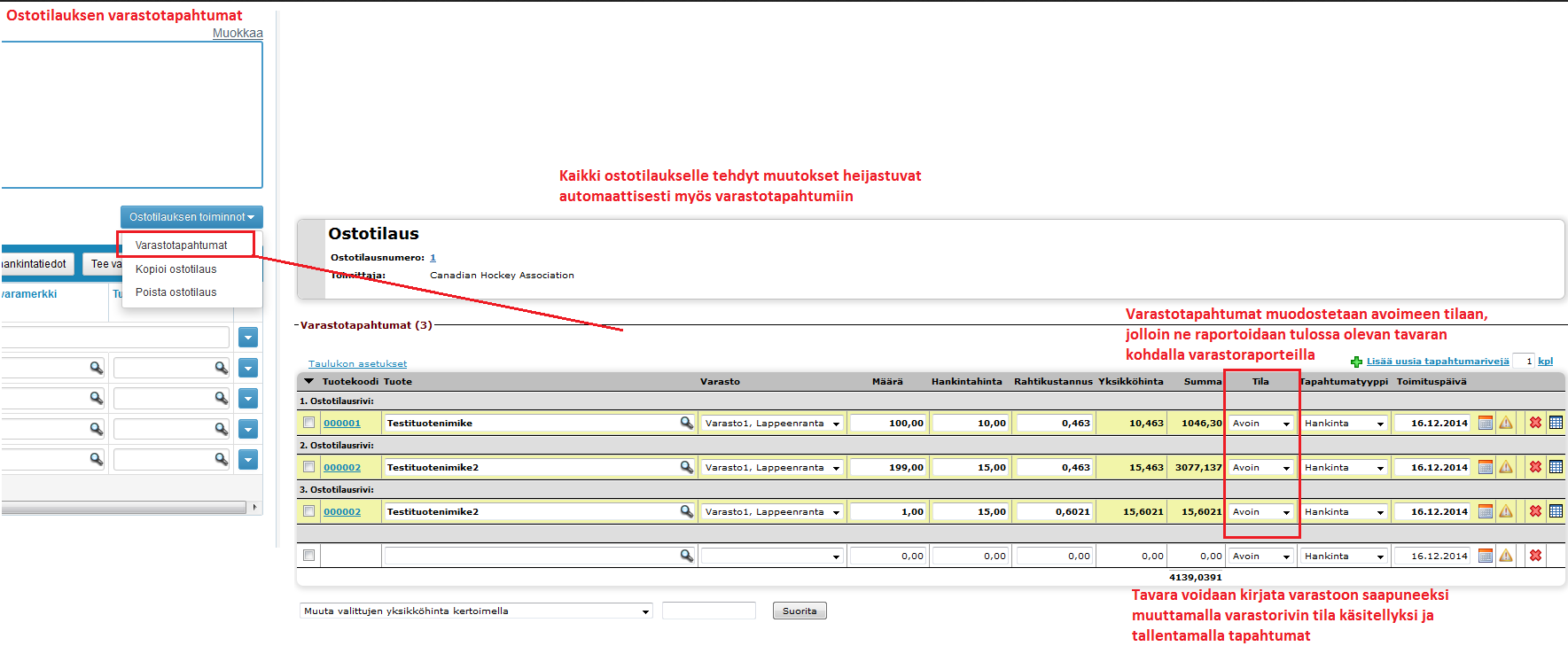1568x646 pixels.
Task: Open grid details icon for first Ostotilausrivi
Action: [1556, 424]
